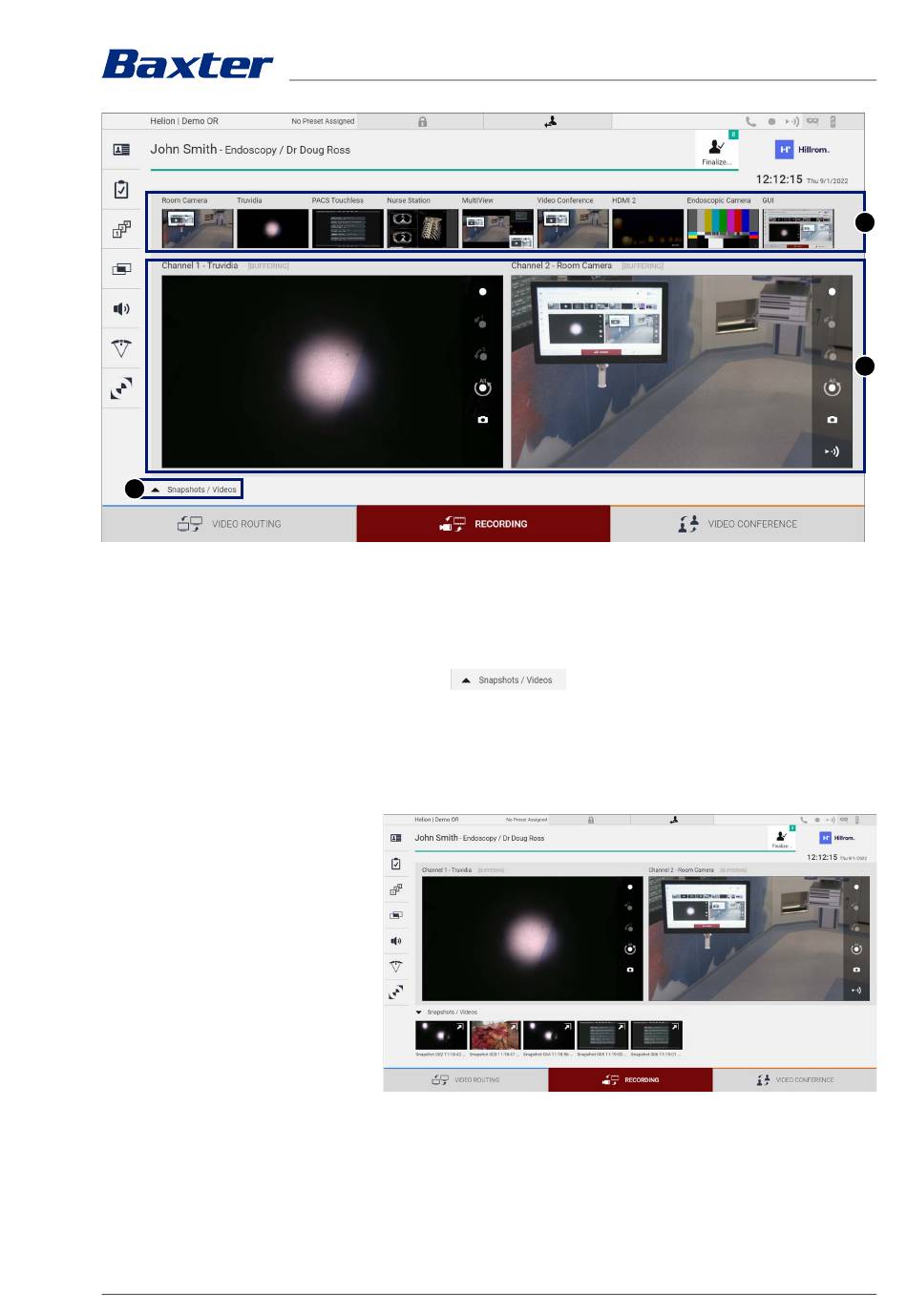Open surgical light icon in top screenshot sidebar

(121, 348)
